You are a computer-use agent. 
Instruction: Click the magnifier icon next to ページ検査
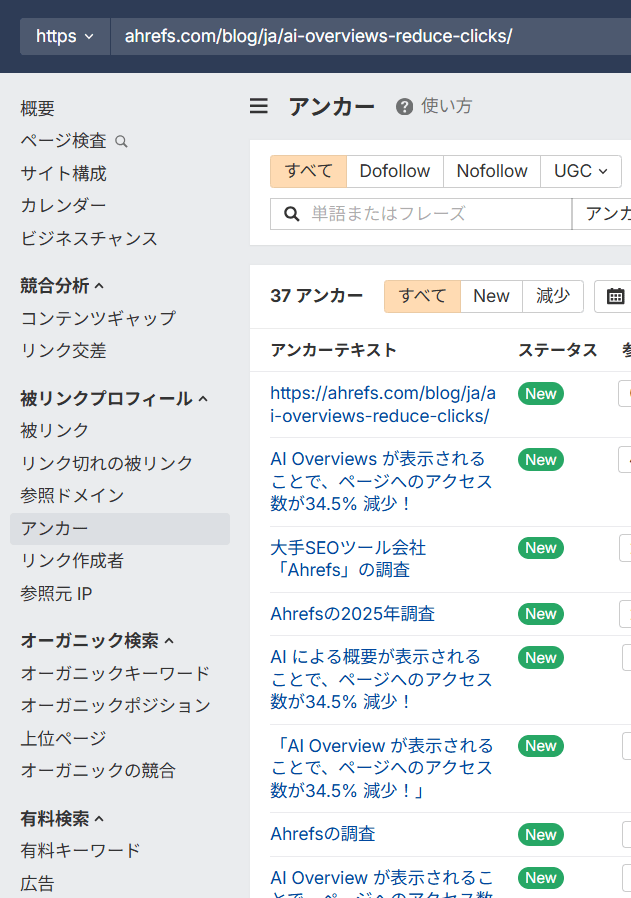click(122, 142)
